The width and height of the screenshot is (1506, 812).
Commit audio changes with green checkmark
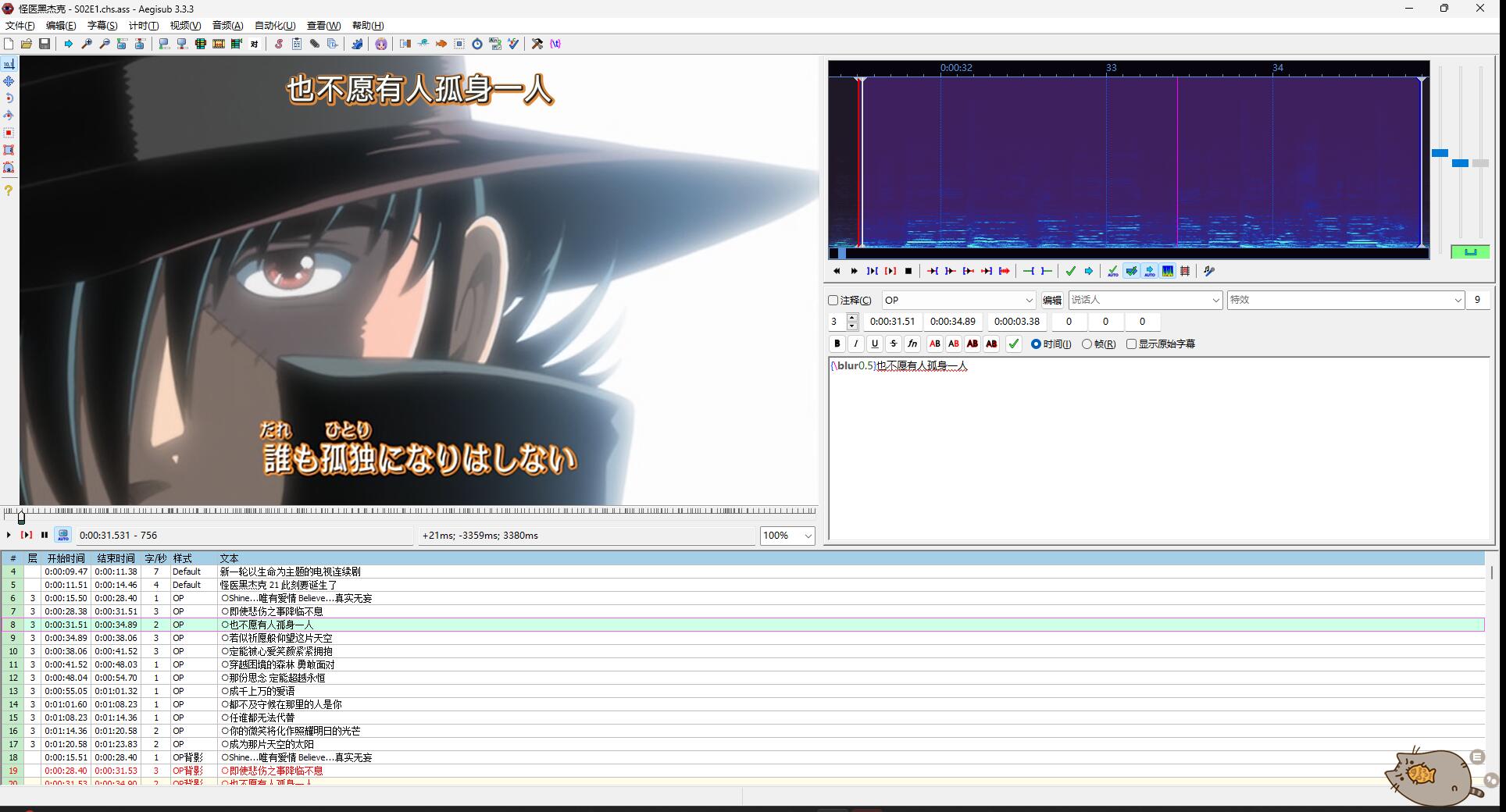click(x=1071, y=271)
